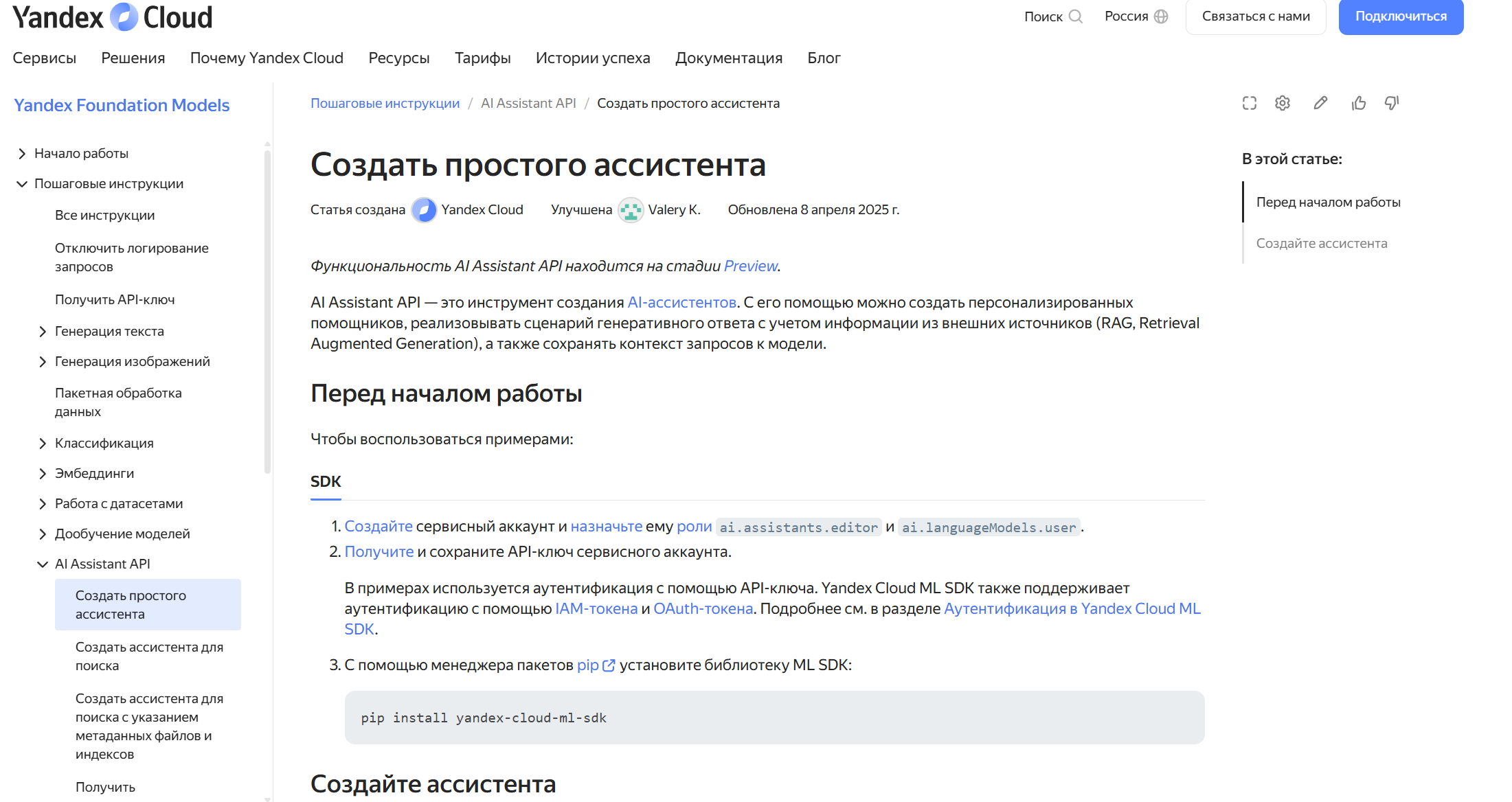This screenshot has height=802, width=1512.
Task: Open the Истории успеха menu item
Action: (x=593, y=58)
